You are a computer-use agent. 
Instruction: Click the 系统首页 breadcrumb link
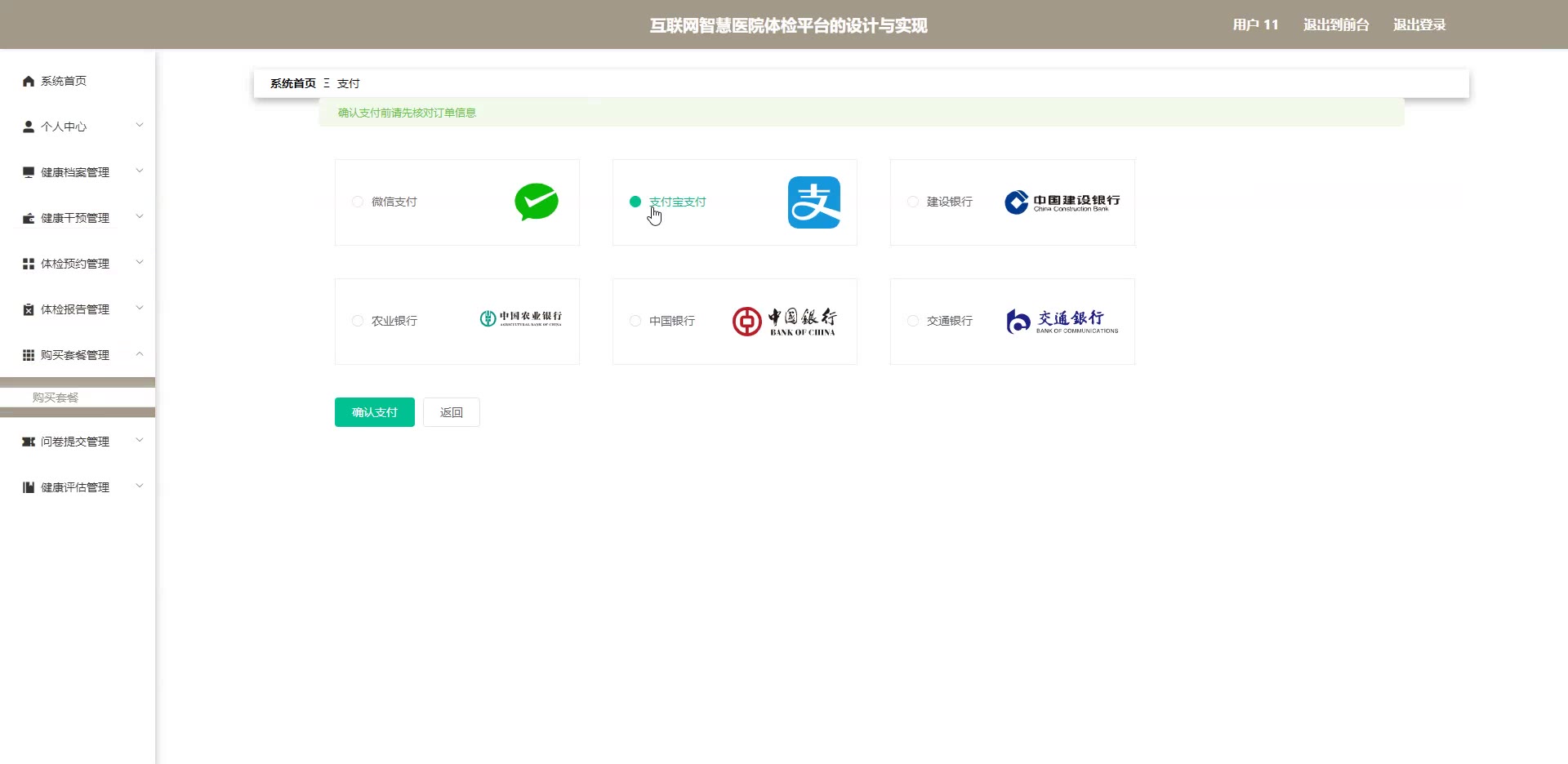click(x=293, y=83)
